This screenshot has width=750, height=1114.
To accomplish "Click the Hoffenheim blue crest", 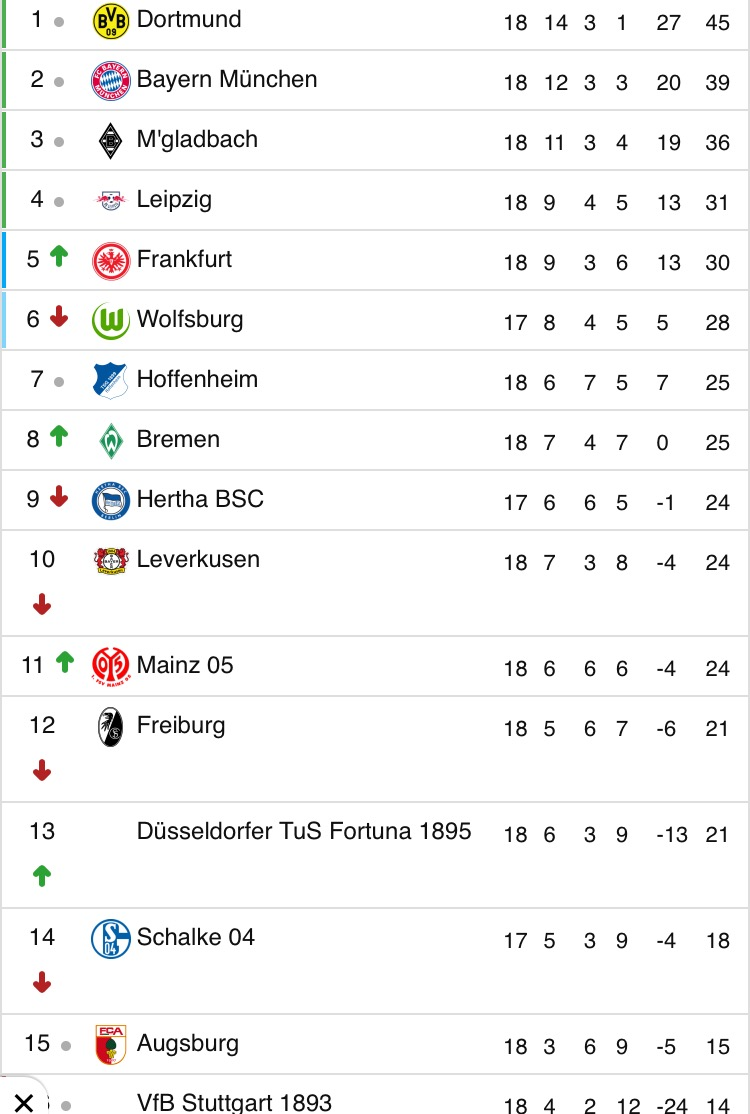I will click(111, 381).
